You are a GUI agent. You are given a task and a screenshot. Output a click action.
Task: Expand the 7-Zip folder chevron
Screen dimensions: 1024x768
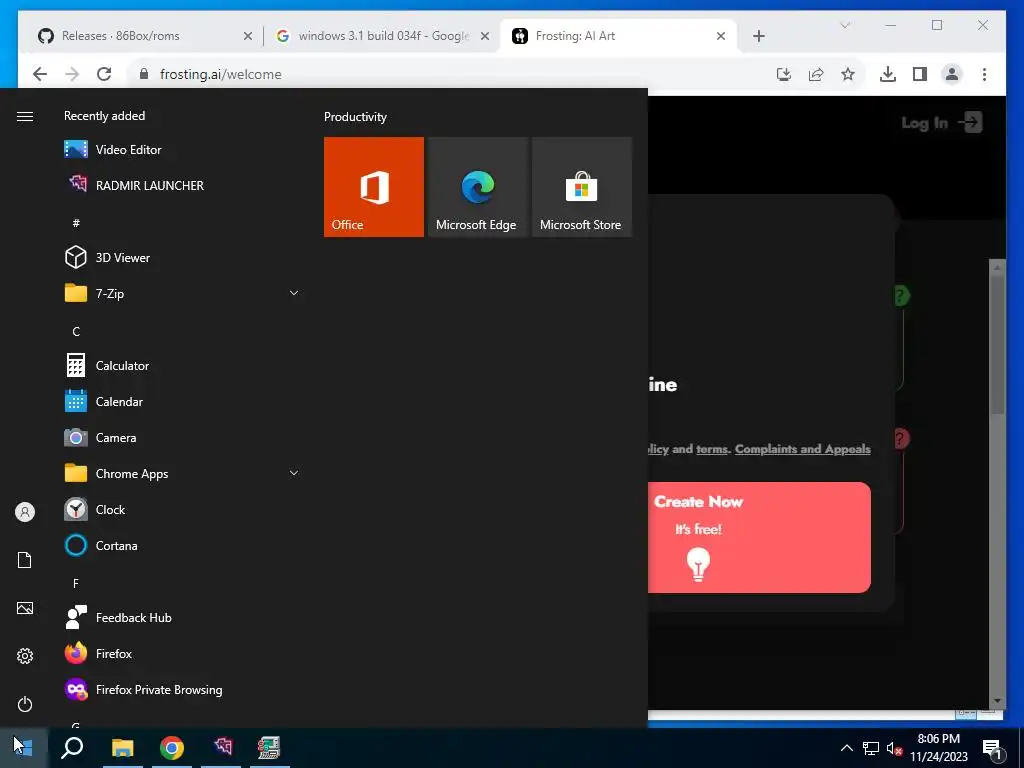[294, 293]
